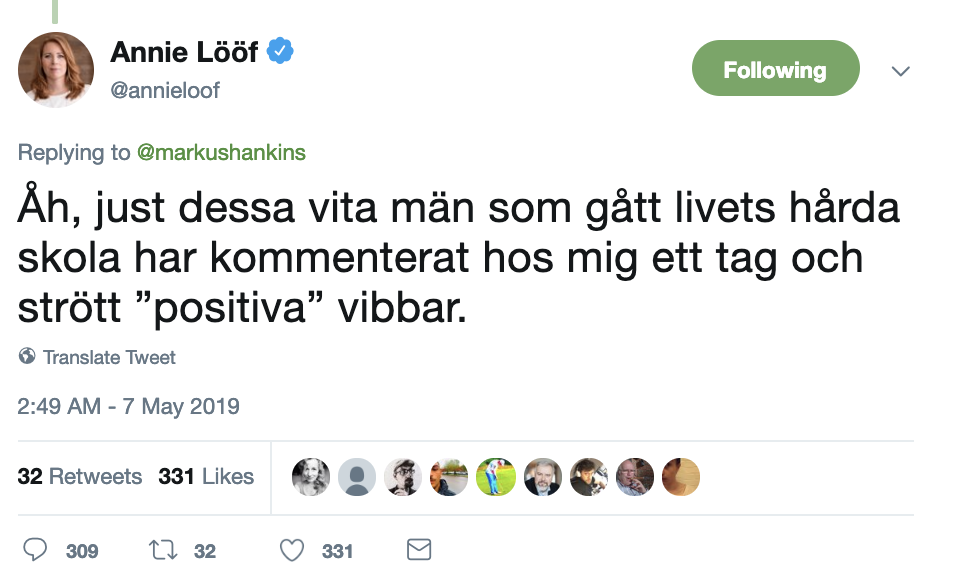Open the golfer avatar among likers
Screen dimensions: 958x580
(x=496, y=477)
